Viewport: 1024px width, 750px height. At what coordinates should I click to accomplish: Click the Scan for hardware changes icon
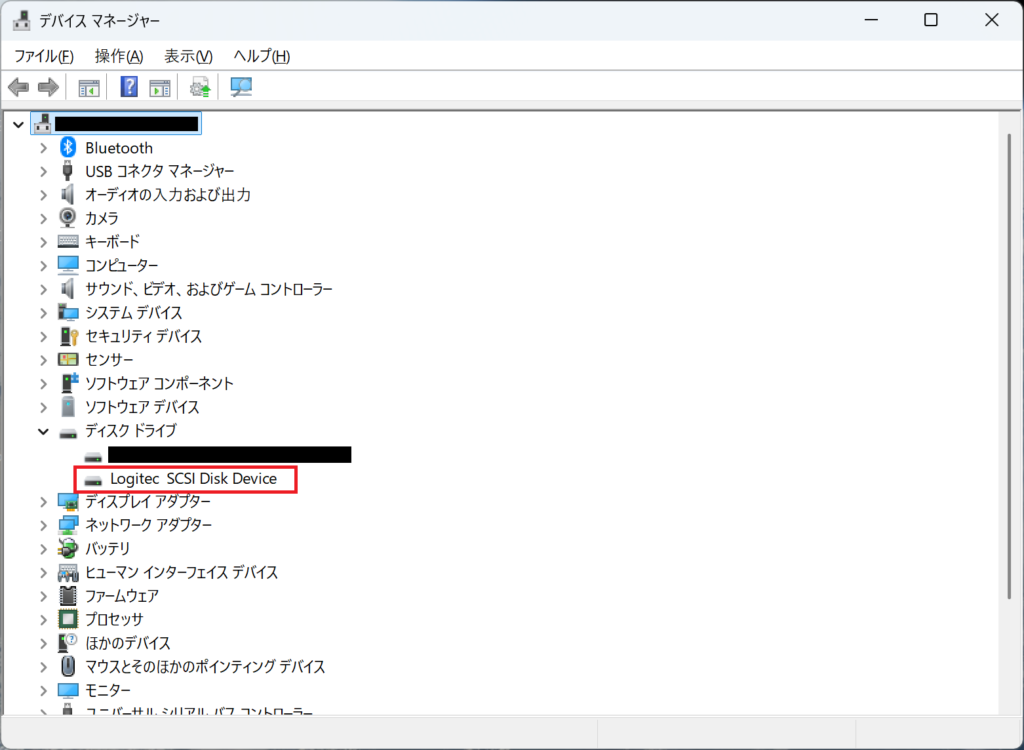point(241,88)
